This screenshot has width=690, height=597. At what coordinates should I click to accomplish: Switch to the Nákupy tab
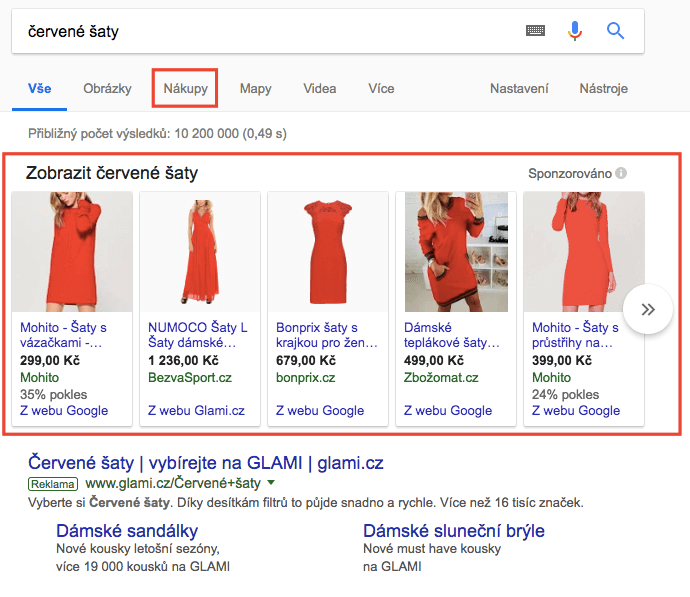pos(185,89)
